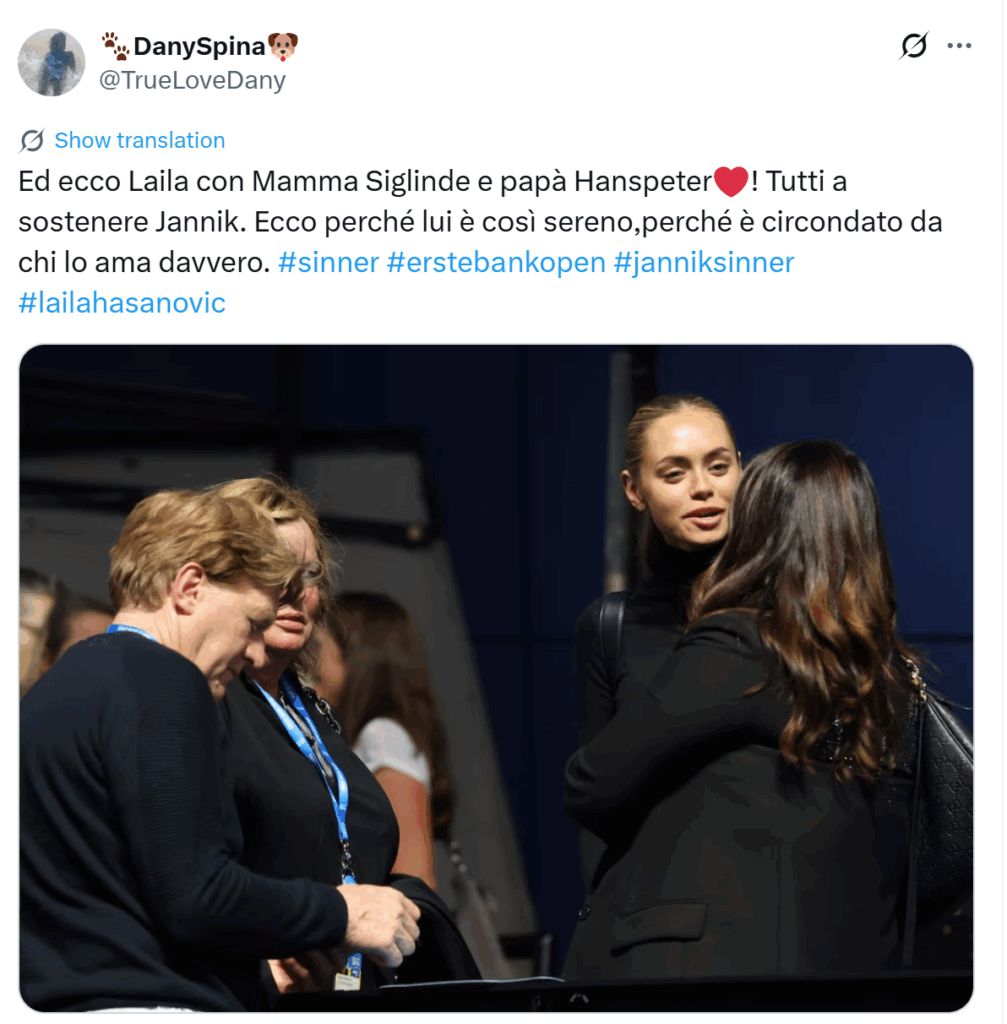The height and width of the screenshot is (1024, 1007).
Task: Open DanySpina's profile avatar
Action: click(51, 62)
